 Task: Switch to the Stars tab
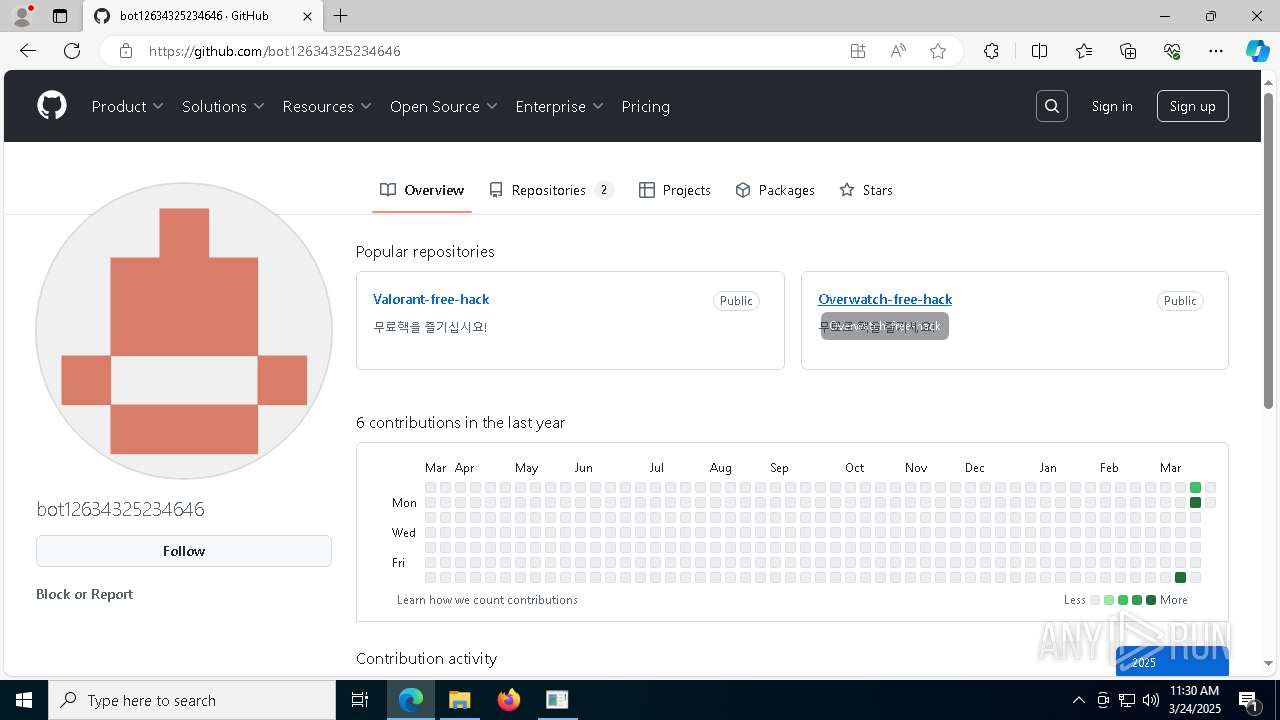866,190
